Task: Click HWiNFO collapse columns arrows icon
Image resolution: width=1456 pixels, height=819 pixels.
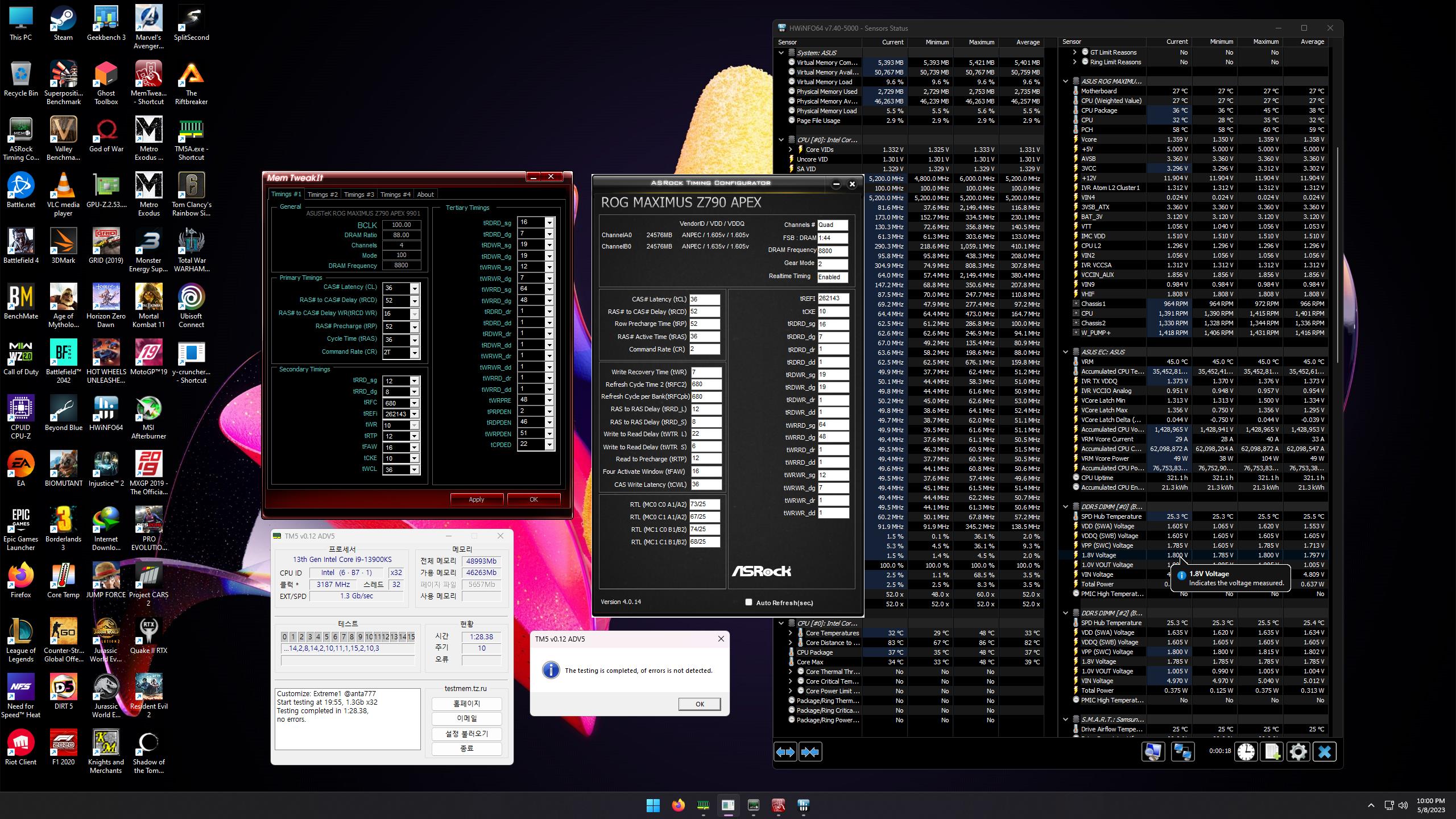Action: click(810, 752)
